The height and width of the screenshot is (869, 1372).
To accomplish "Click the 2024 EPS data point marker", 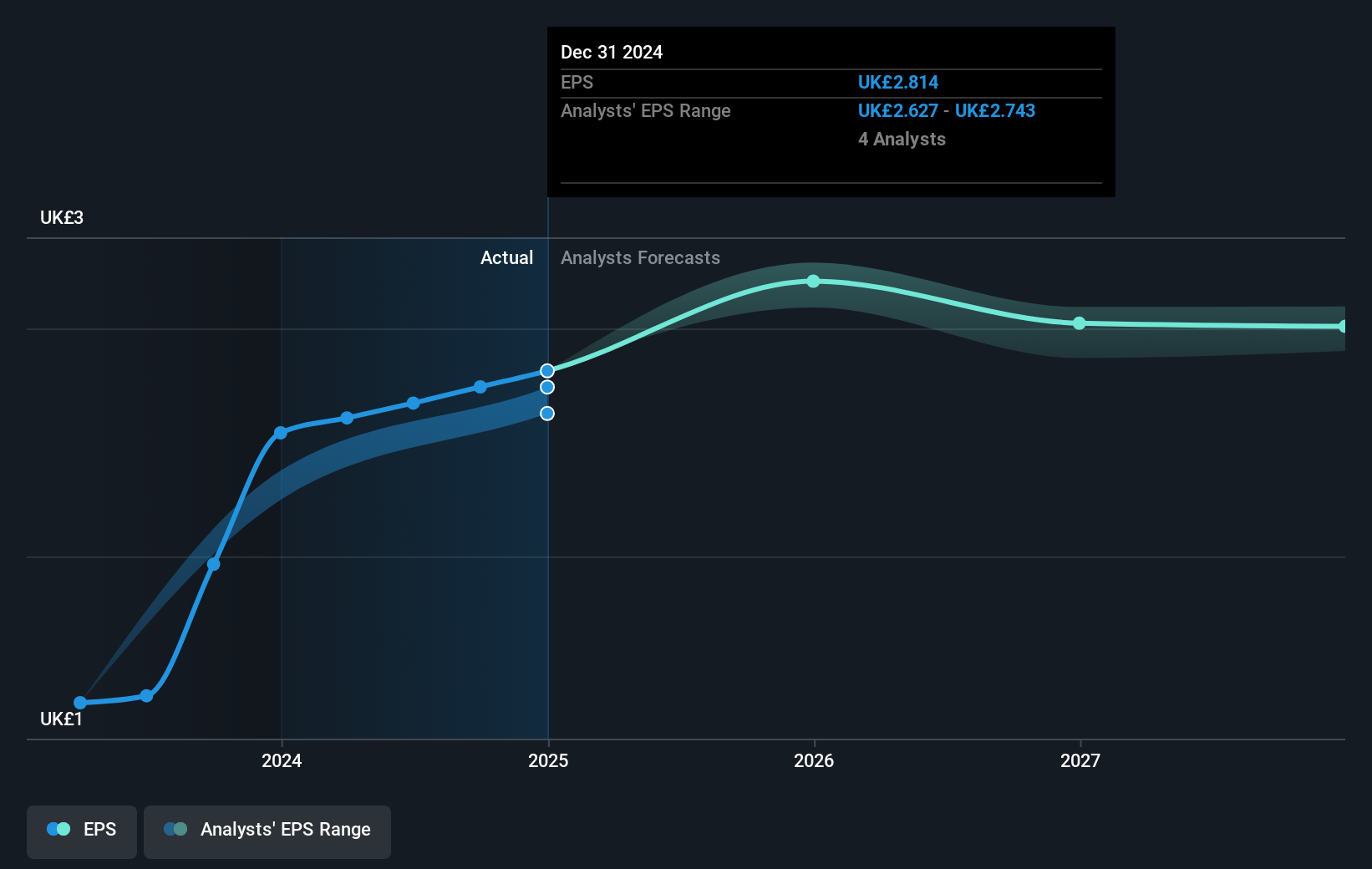I will point(281,433).
